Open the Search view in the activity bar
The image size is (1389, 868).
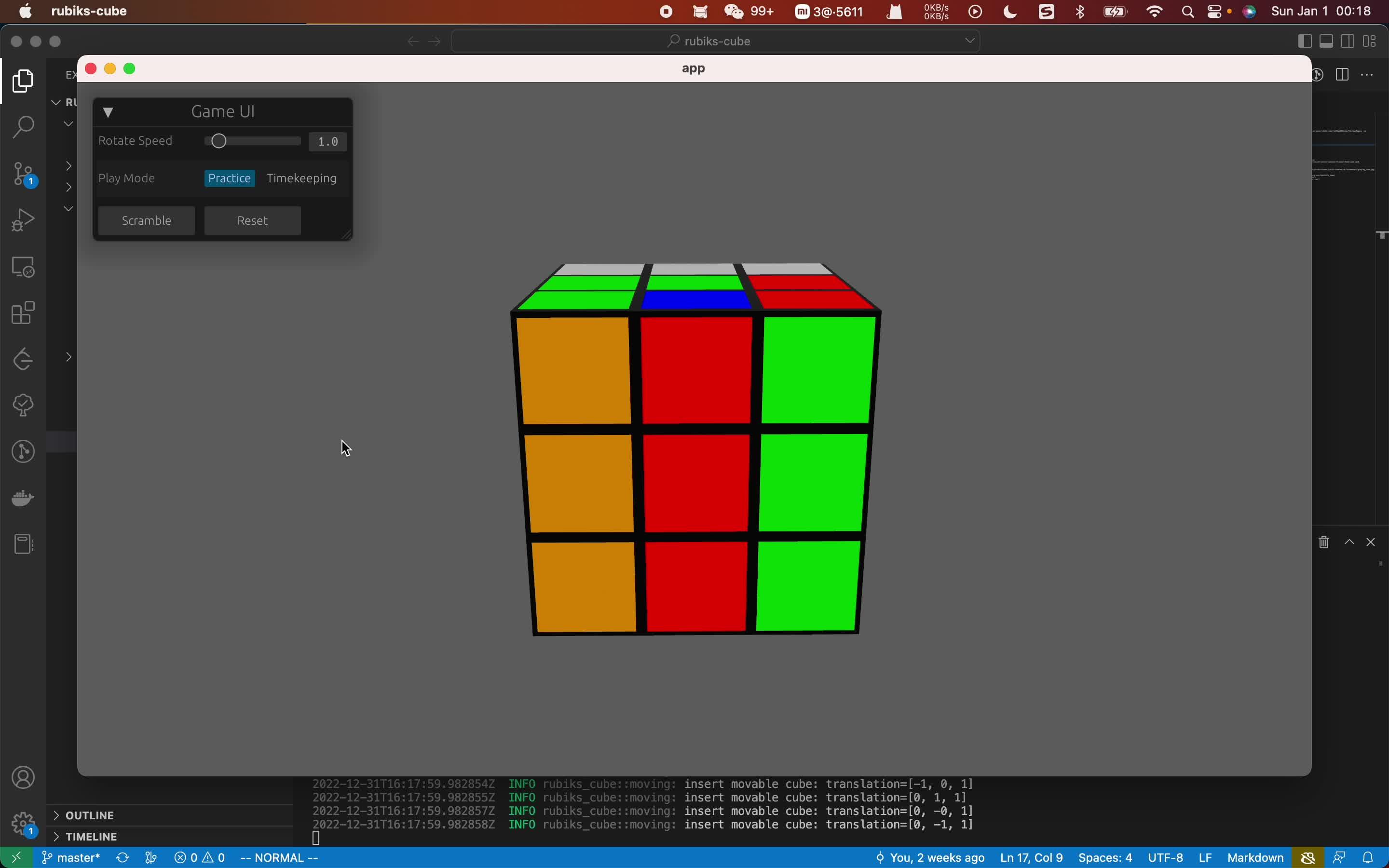pyautogui.click(x=23, y=127)
